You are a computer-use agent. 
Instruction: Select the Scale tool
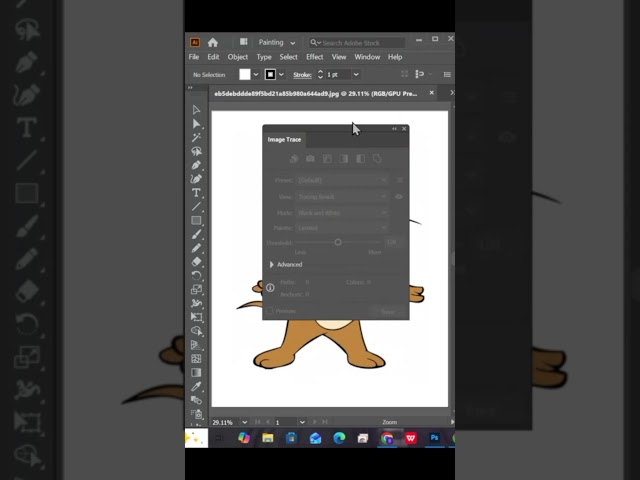tap(196, 289)
